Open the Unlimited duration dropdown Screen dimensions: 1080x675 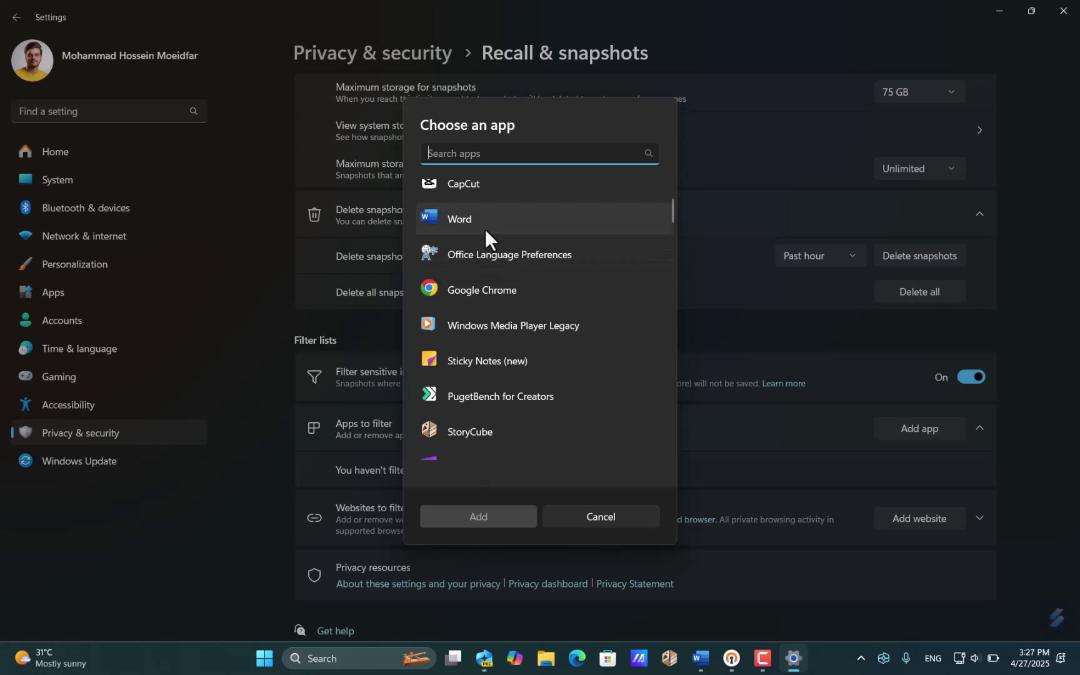tap(919, 168)
